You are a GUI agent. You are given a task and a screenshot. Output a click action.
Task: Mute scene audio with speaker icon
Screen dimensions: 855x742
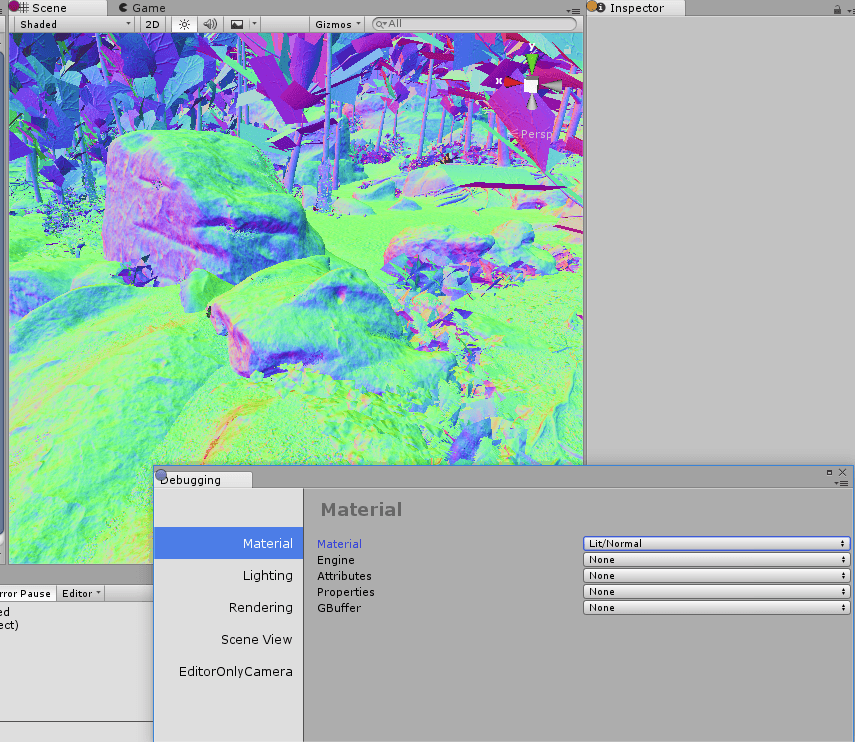[x=209, y=24]
